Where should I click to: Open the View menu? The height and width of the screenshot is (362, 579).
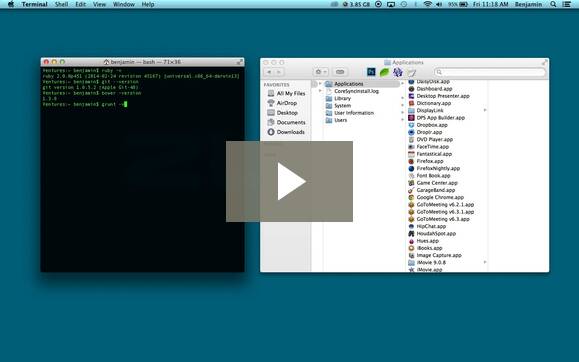pyautogui.click(x=99, y=4)
